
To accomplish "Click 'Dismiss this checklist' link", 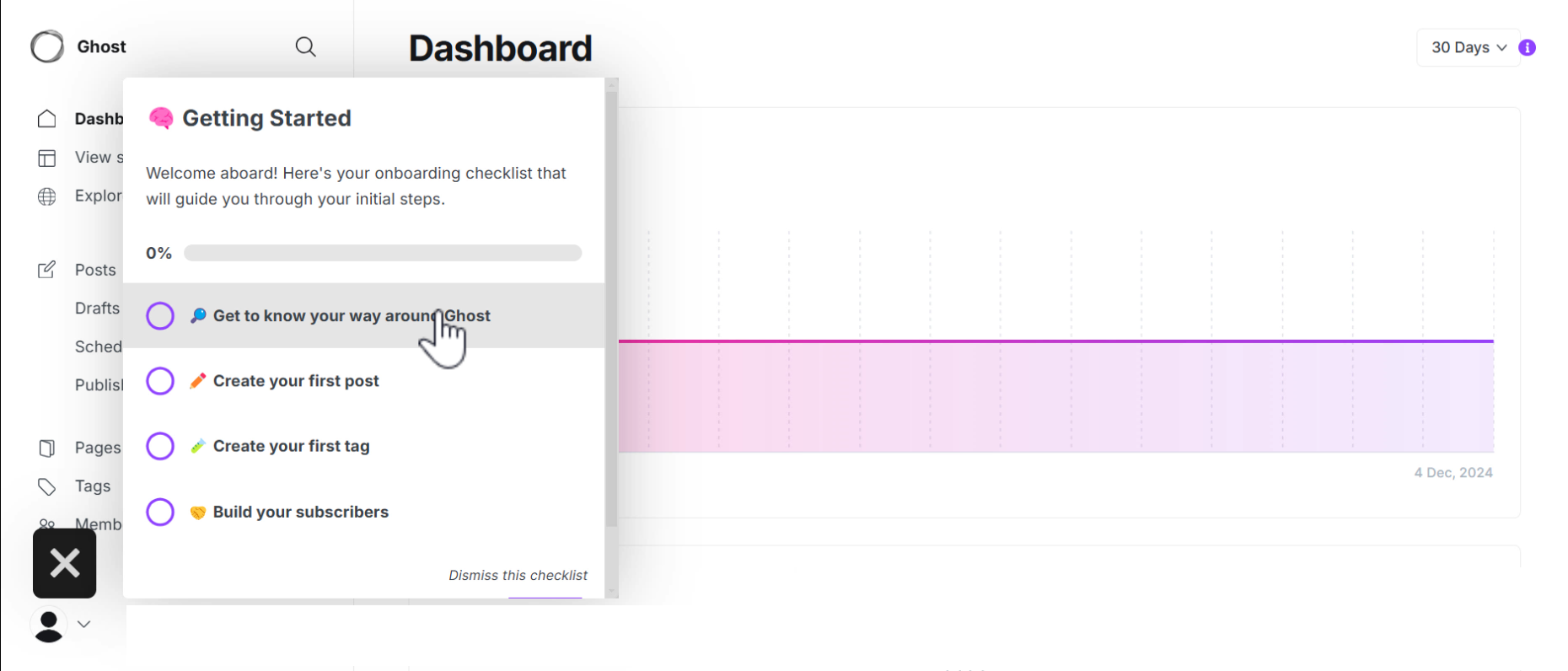I will [518, 575].
